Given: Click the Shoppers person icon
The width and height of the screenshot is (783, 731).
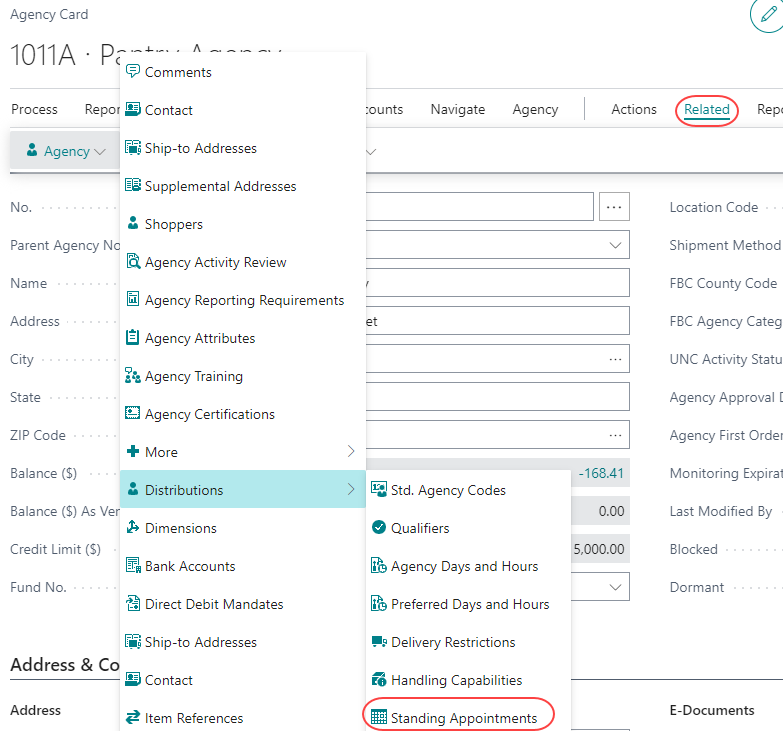Looking at the screenshot, I should coord(132,224).
